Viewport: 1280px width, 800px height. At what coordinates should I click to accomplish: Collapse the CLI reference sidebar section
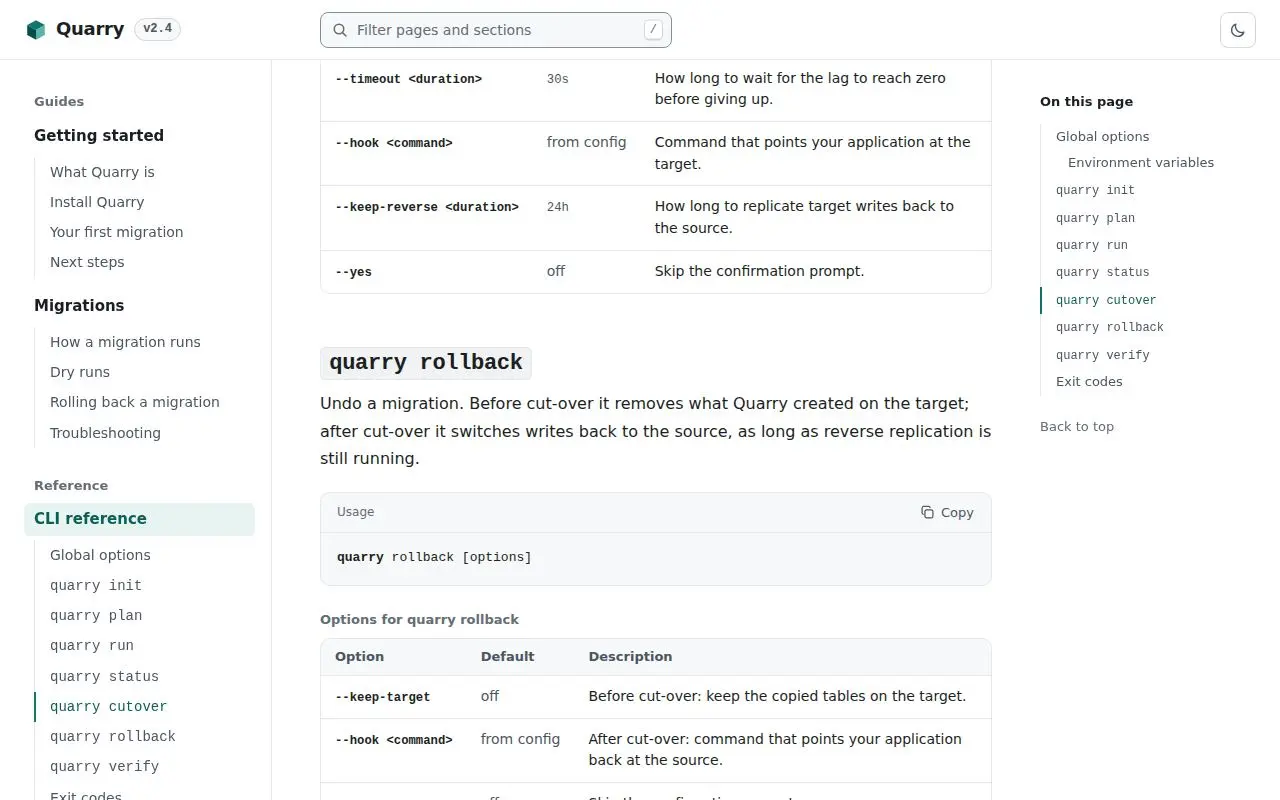coord(139,519)
